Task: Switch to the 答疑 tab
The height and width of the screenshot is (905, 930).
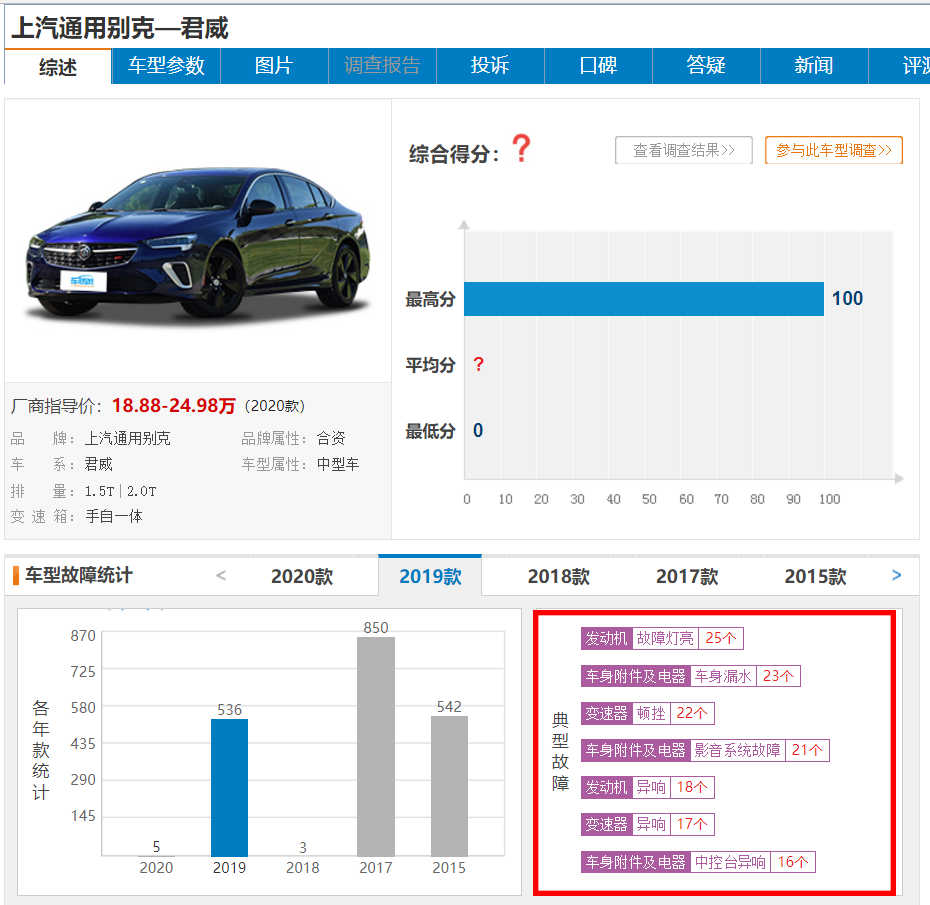Action: [706, 66]
